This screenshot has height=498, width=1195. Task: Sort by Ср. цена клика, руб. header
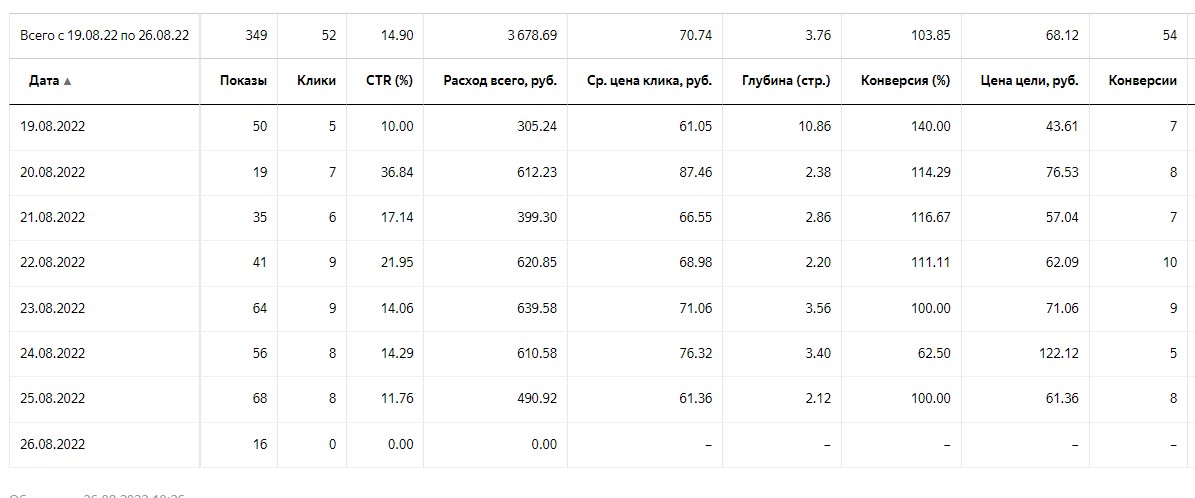[649, 81]
